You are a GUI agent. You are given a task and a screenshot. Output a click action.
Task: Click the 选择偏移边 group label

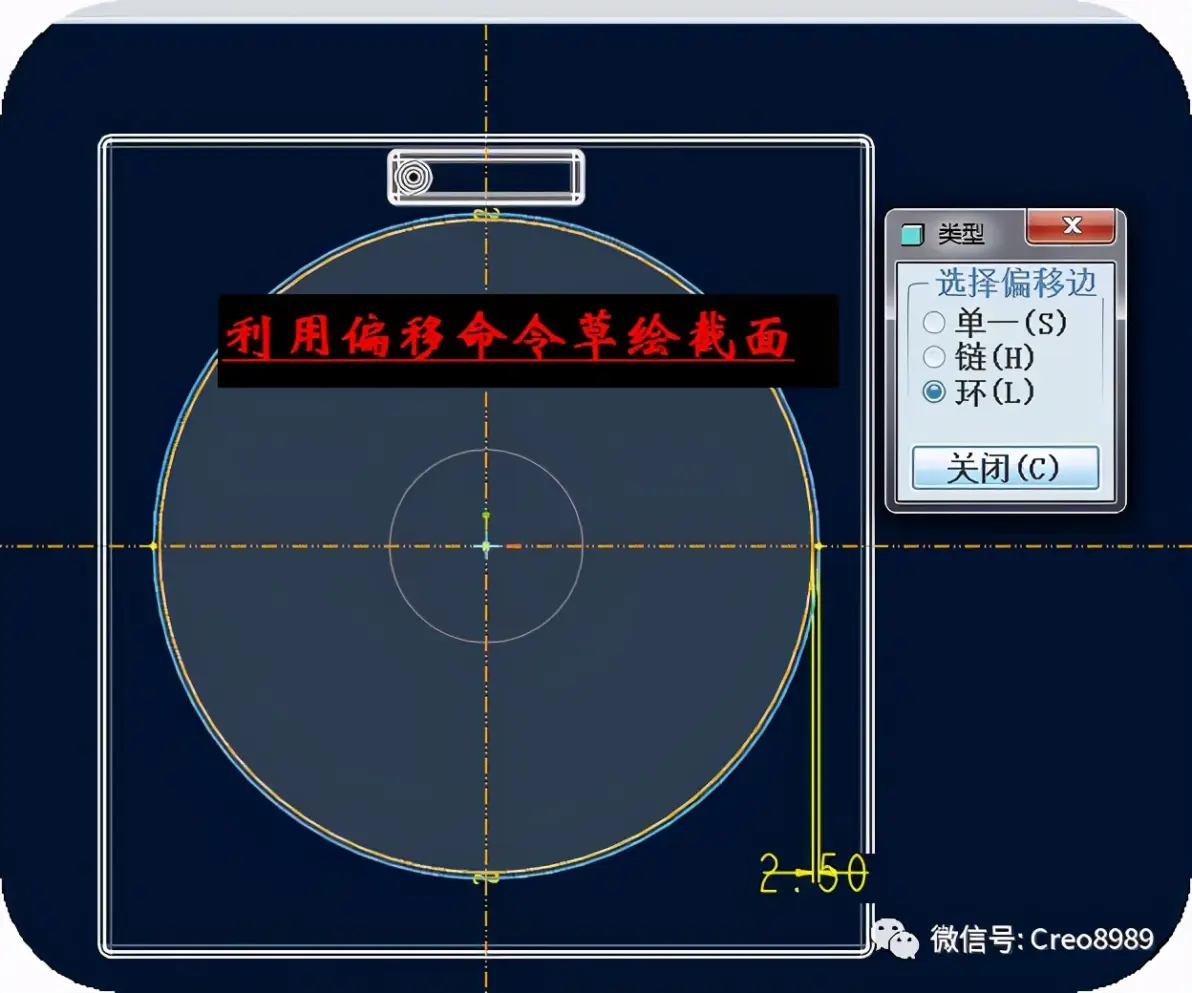point(1016,283)
